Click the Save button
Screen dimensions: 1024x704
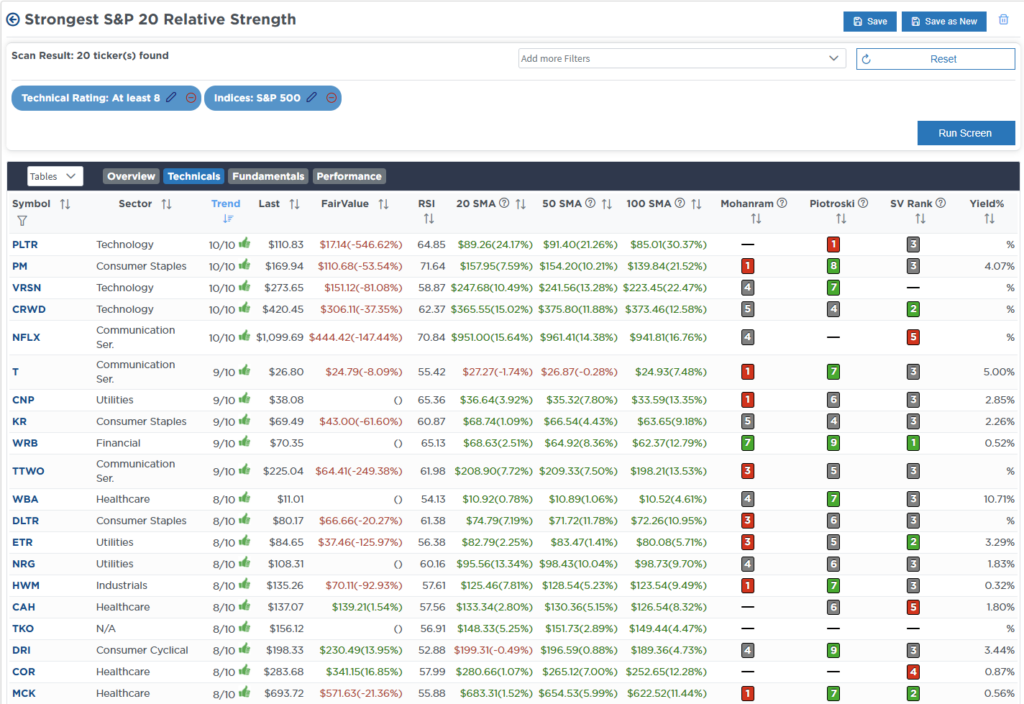pyautogui.click(x=870, y=22)
